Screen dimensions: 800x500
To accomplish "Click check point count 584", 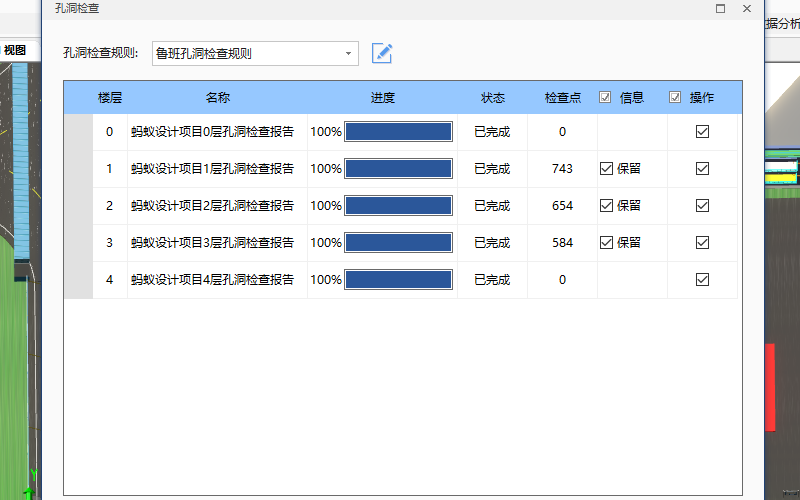I will tap(562, 242).
